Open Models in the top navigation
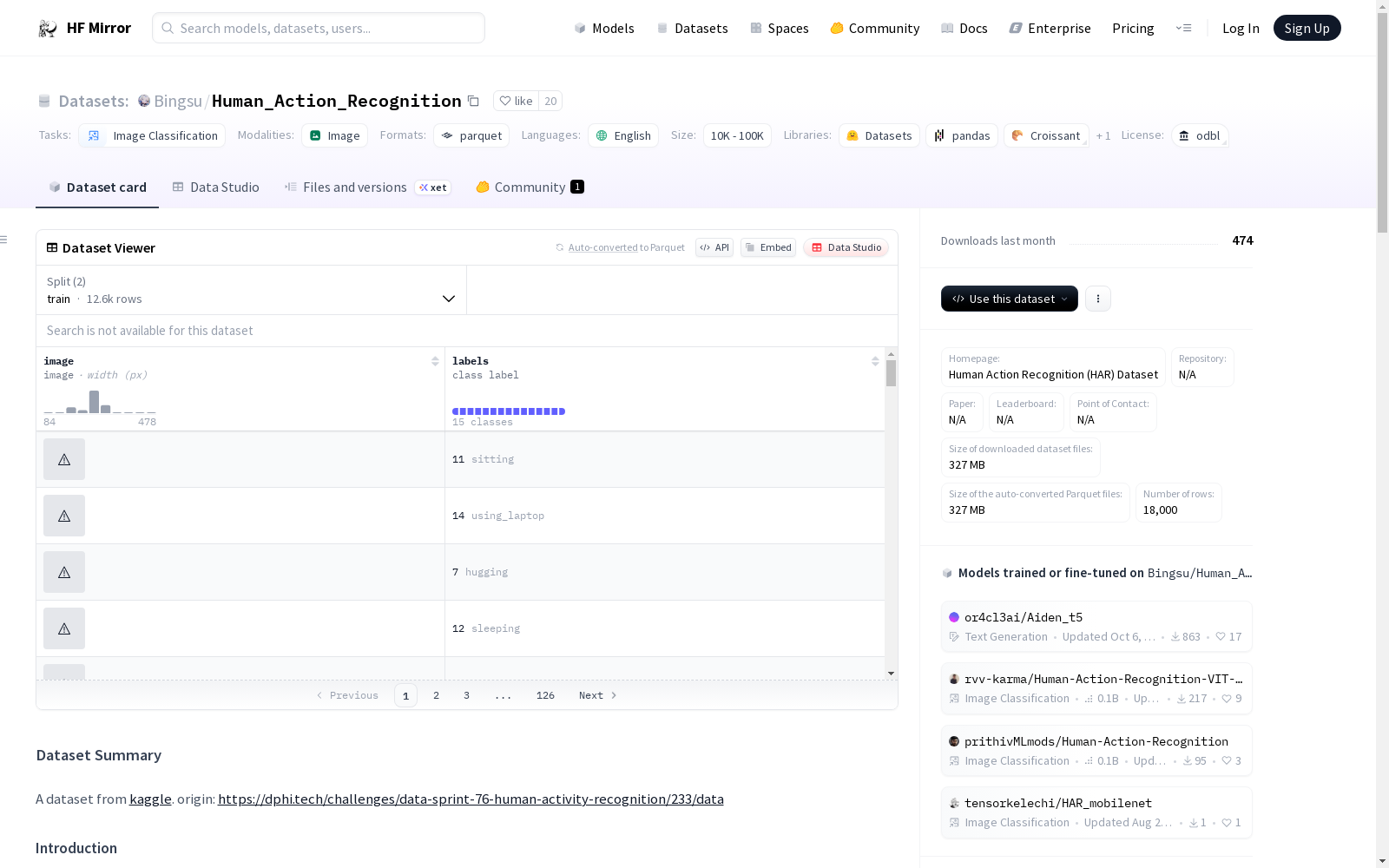Viewport: 1389px width, 868px height. [604, 29]
